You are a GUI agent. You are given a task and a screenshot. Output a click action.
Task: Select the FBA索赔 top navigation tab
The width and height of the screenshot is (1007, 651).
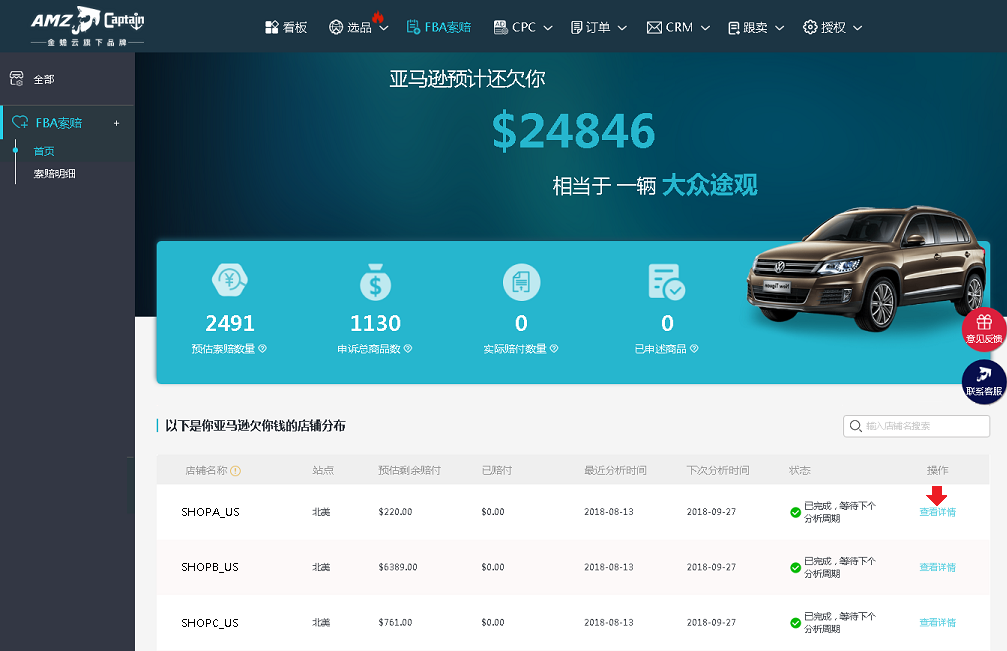tap(439, 27)
